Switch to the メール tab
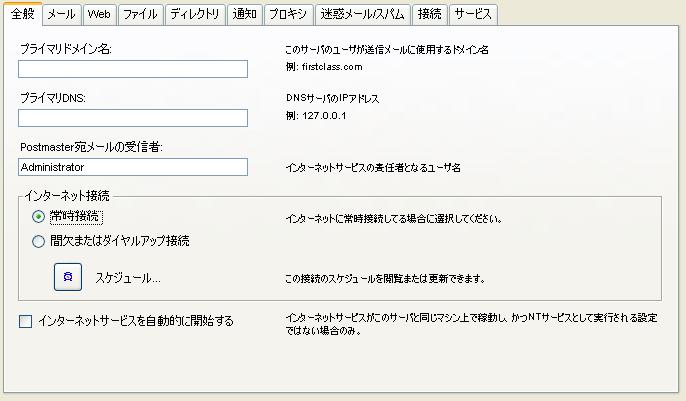The image size is (686, 401). coord(61,14)
